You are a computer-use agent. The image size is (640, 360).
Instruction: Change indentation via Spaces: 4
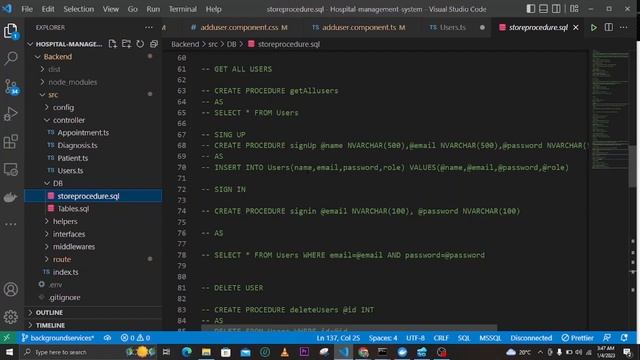[383, 338]
